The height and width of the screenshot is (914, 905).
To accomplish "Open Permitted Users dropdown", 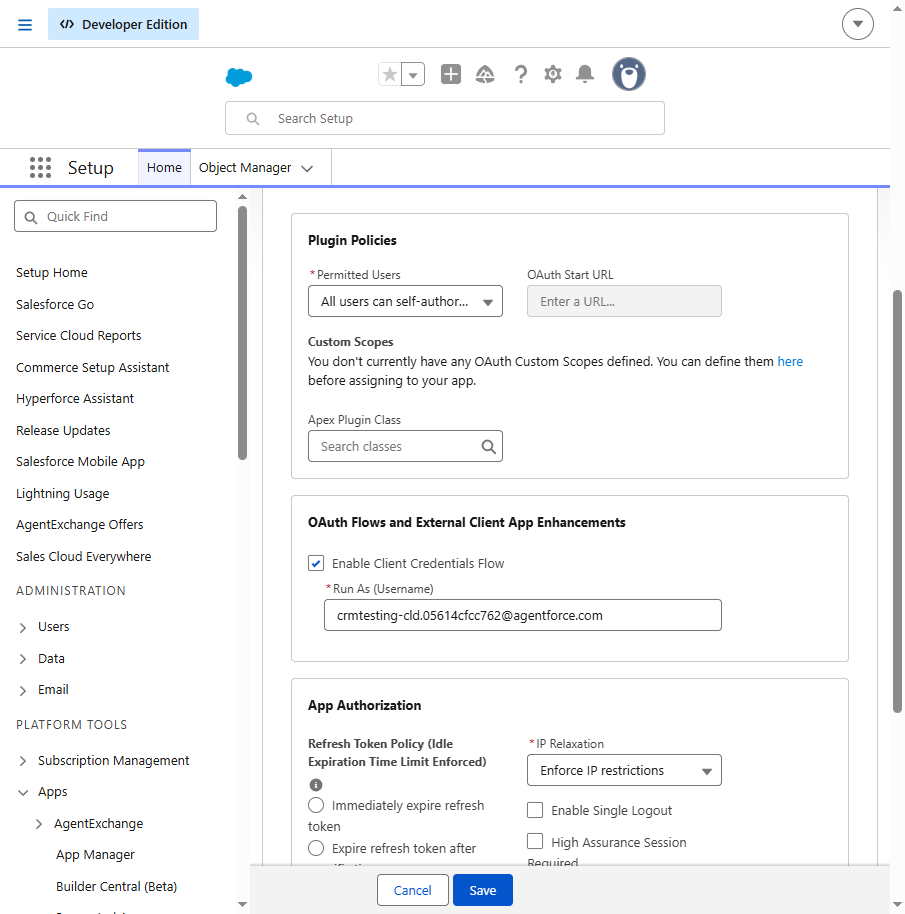I will point(405,301).
